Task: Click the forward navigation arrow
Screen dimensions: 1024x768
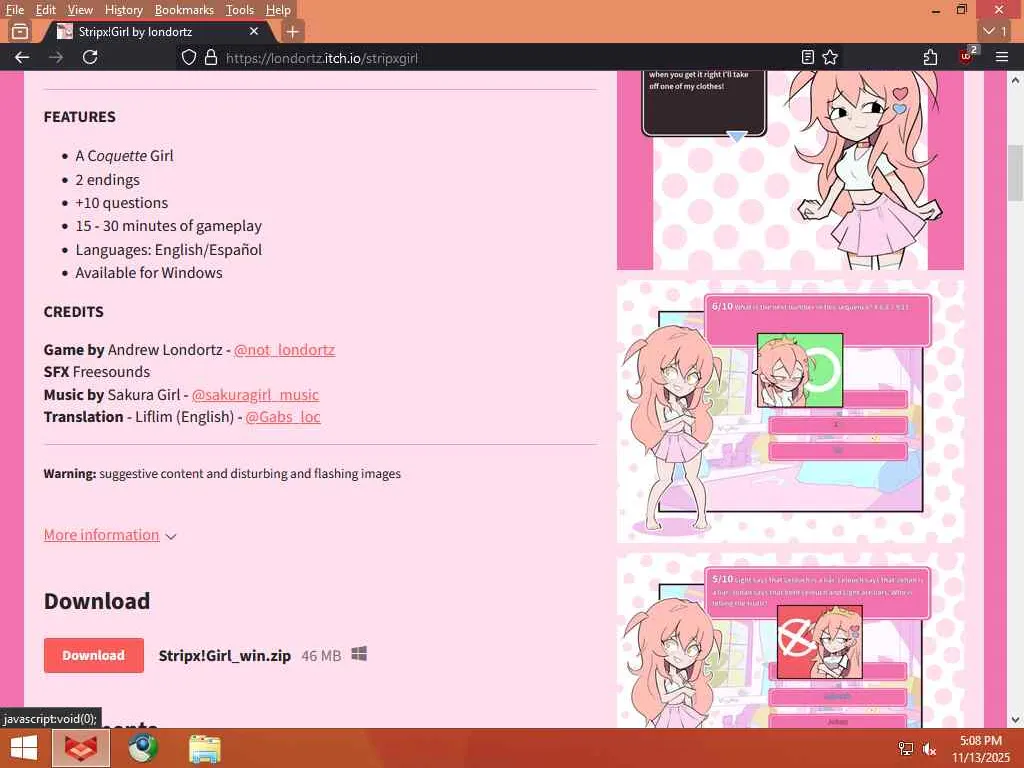Action: click(x=56, y=57)
